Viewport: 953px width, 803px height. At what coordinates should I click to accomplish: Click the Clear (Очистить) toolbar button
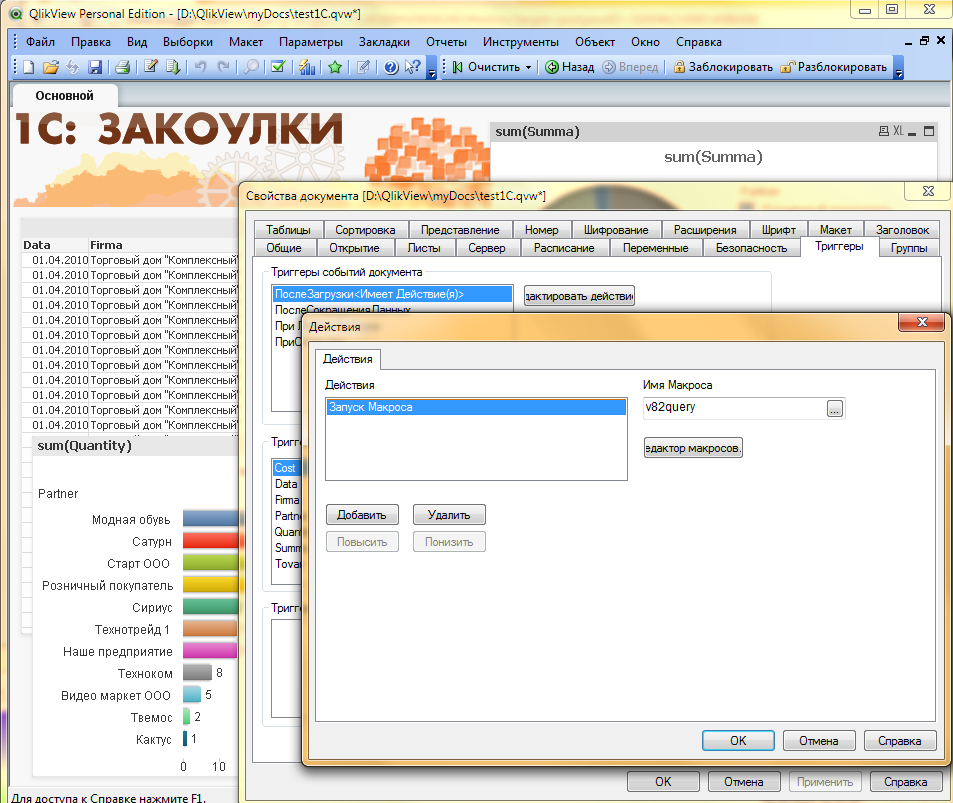click(486, 67)
